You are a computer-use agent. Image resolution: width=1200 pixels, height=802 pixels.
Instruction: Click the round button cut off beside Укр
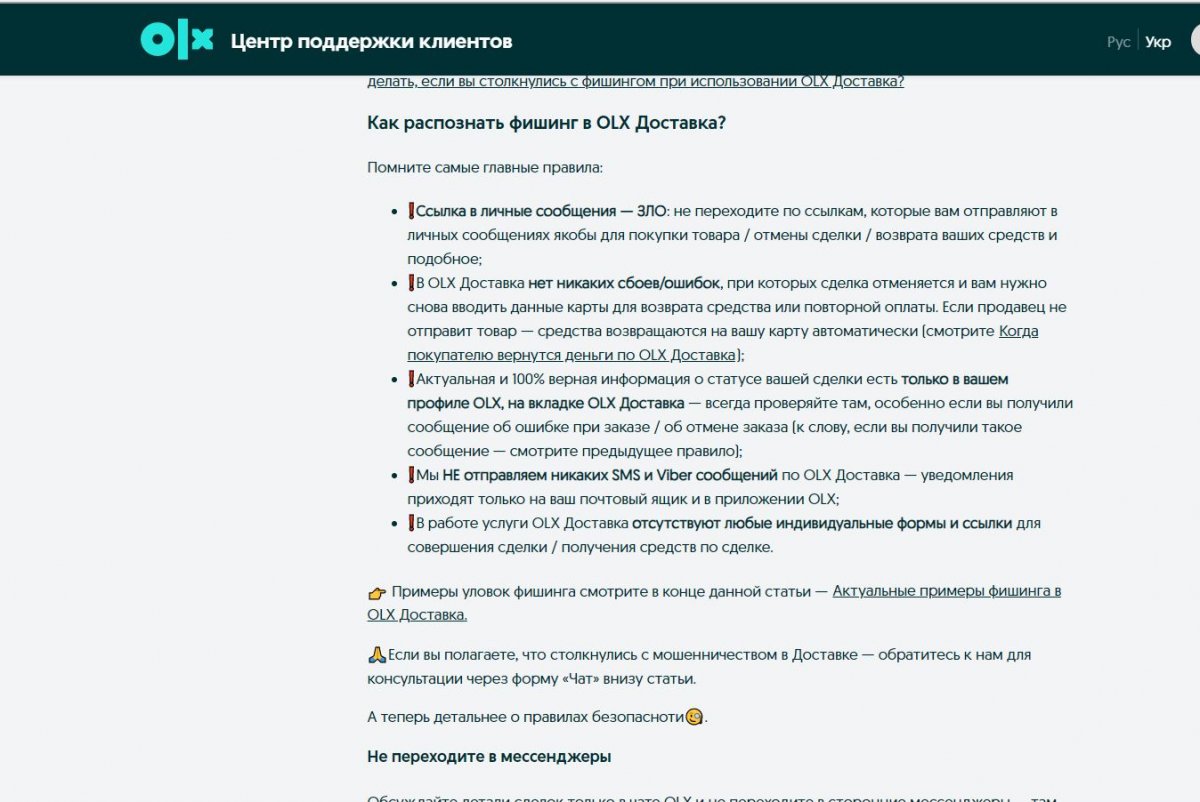(1195, 41)
